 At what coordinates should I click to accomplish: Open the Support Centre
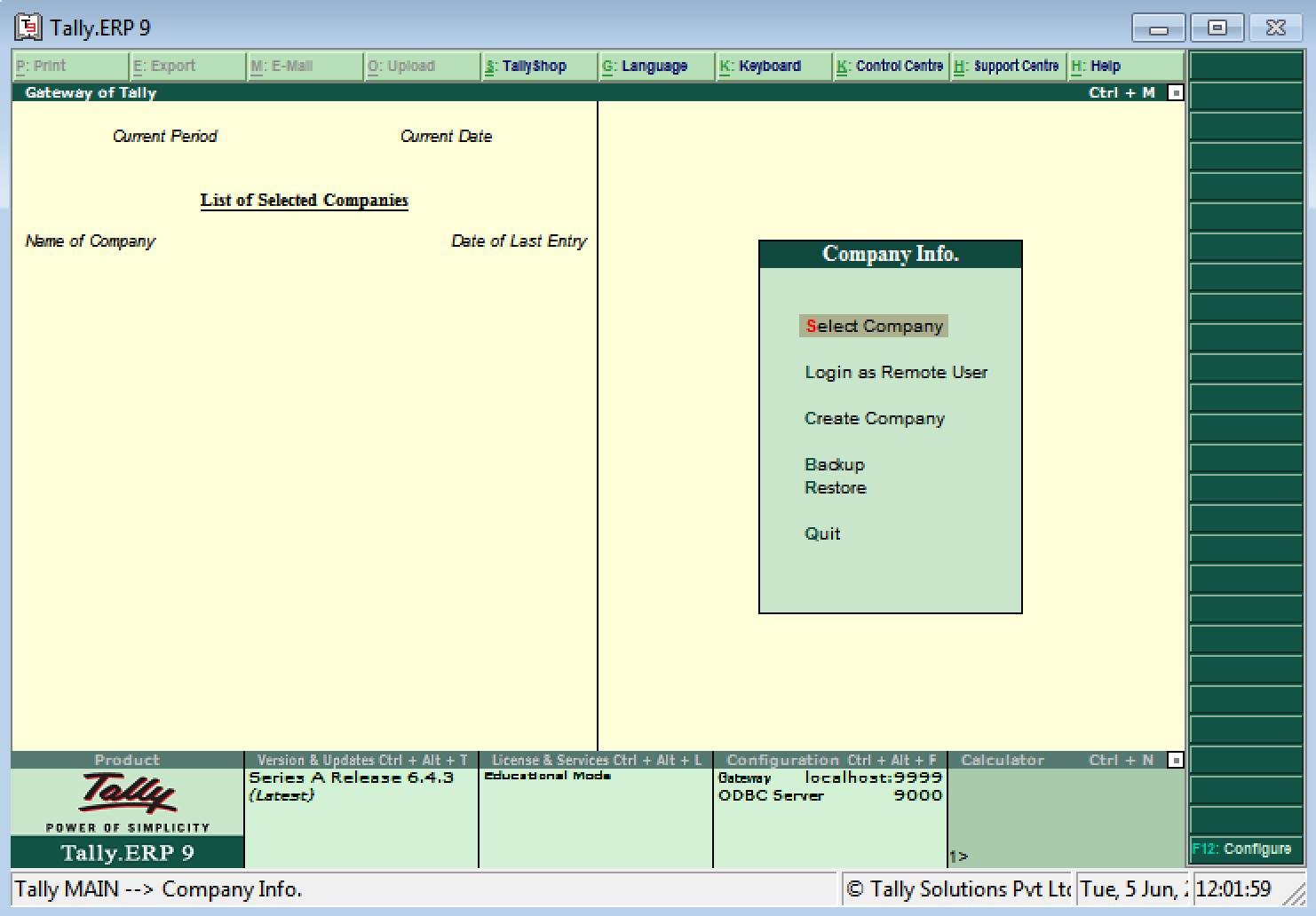[1007, 65]
